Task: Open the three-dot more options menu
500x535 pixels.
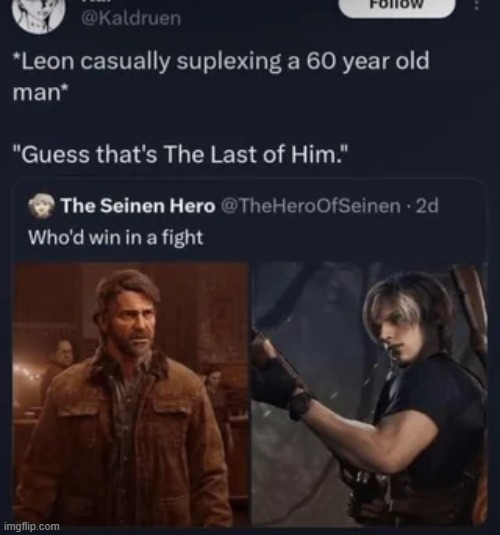Action: tap(477, 5)
